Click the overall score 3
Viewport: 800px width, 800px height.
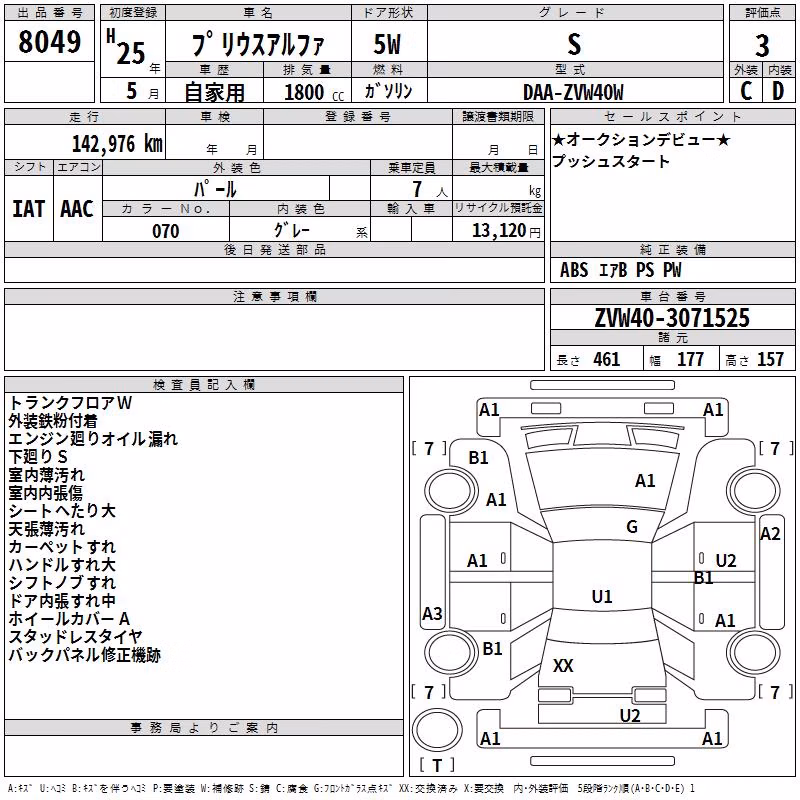tap(762, 46)
